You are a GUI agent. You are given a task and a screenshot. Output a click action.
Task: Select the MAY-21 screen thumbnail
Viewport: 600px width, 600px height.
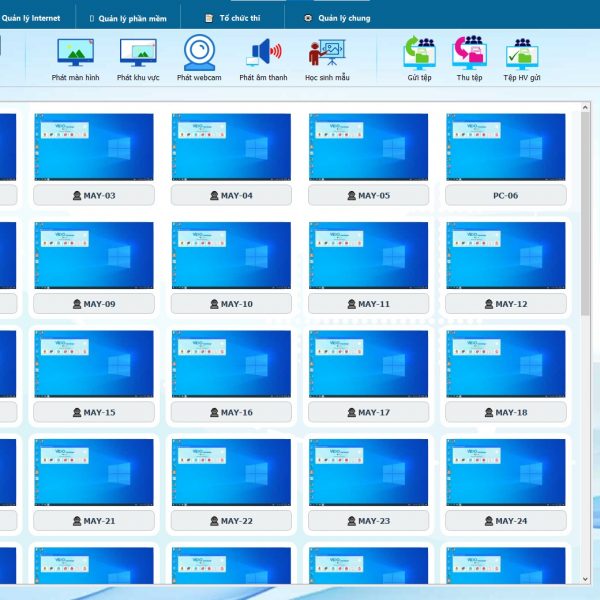click(x=94, y=472)
